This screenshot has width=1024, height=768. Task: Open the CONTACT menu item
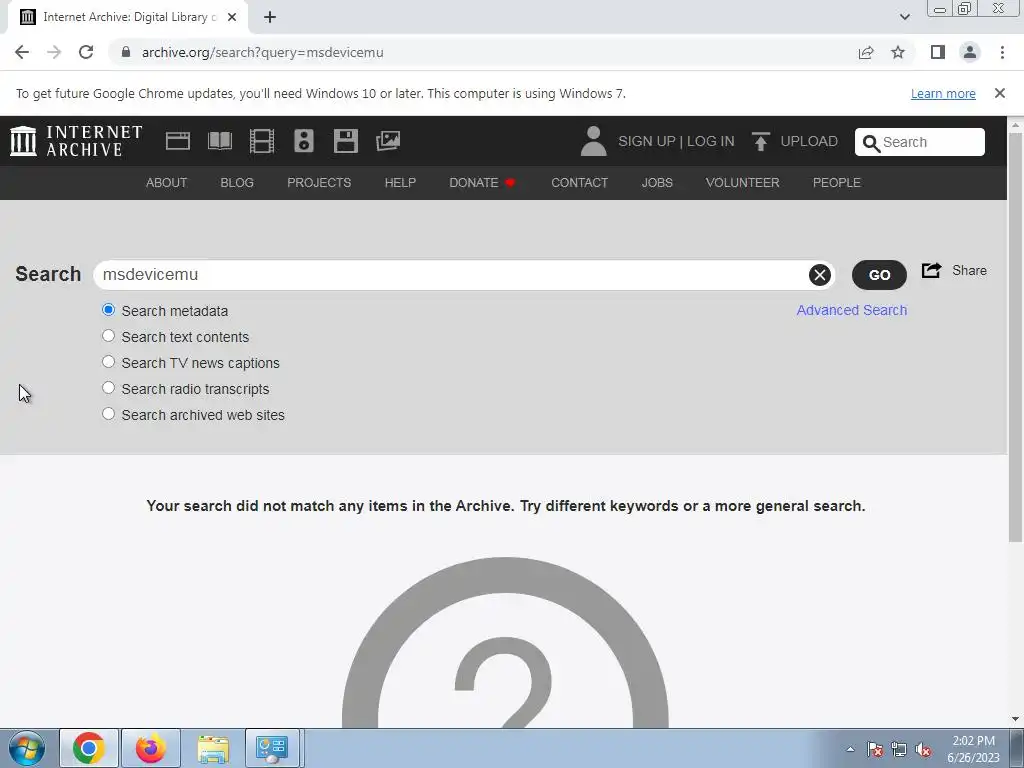pyautogui.click(x=579, y=183)
